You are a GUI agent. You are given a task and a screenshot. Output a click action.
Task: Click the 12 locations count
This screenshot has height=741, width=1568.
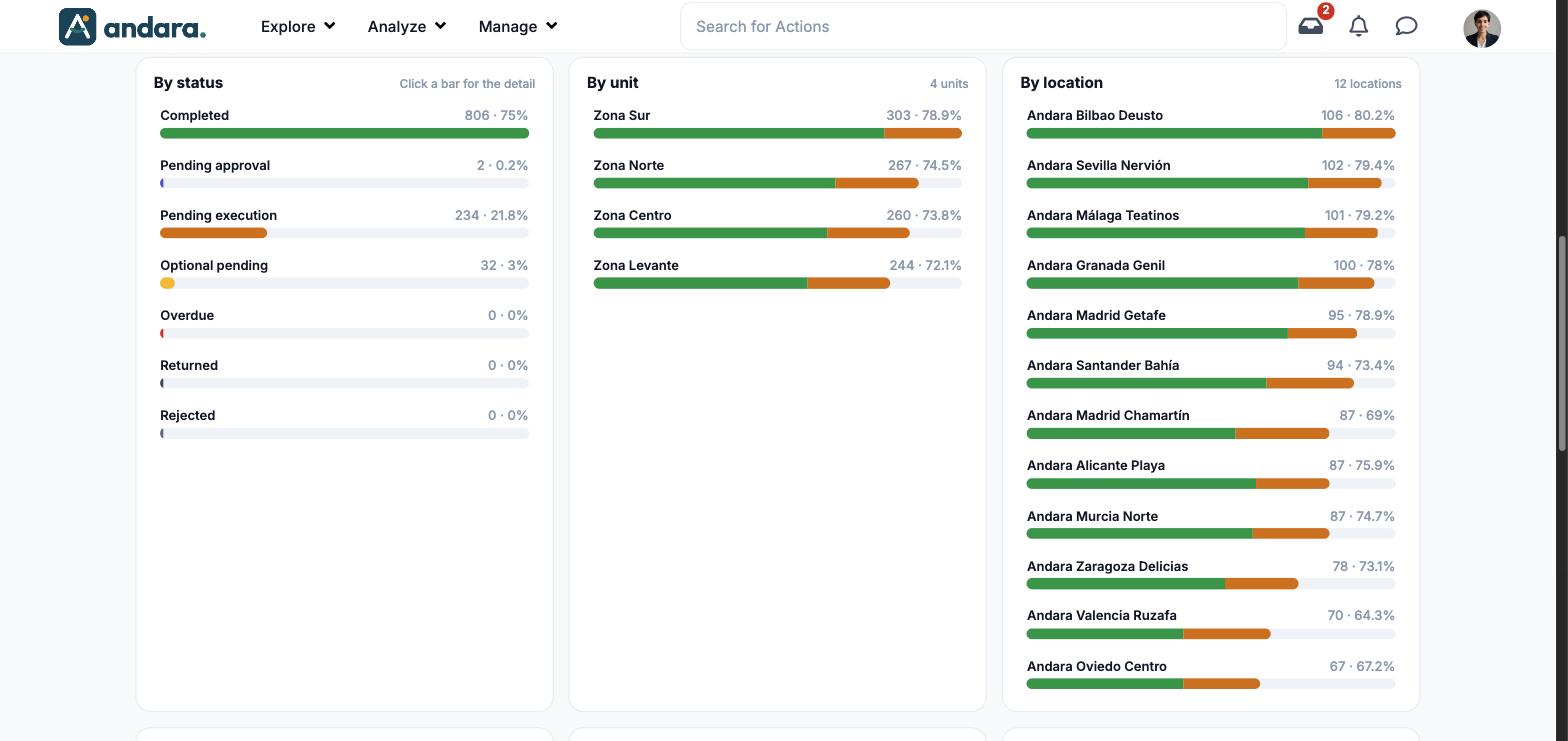1368,84
